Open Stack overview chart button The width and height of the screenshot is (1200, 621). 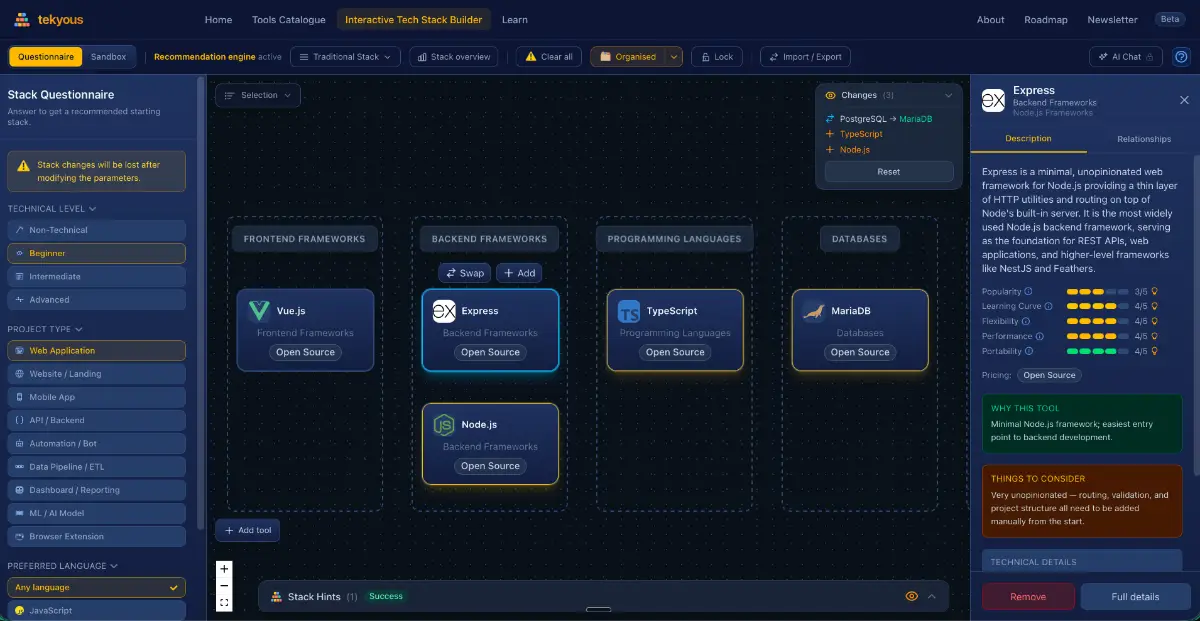point(455,57)
